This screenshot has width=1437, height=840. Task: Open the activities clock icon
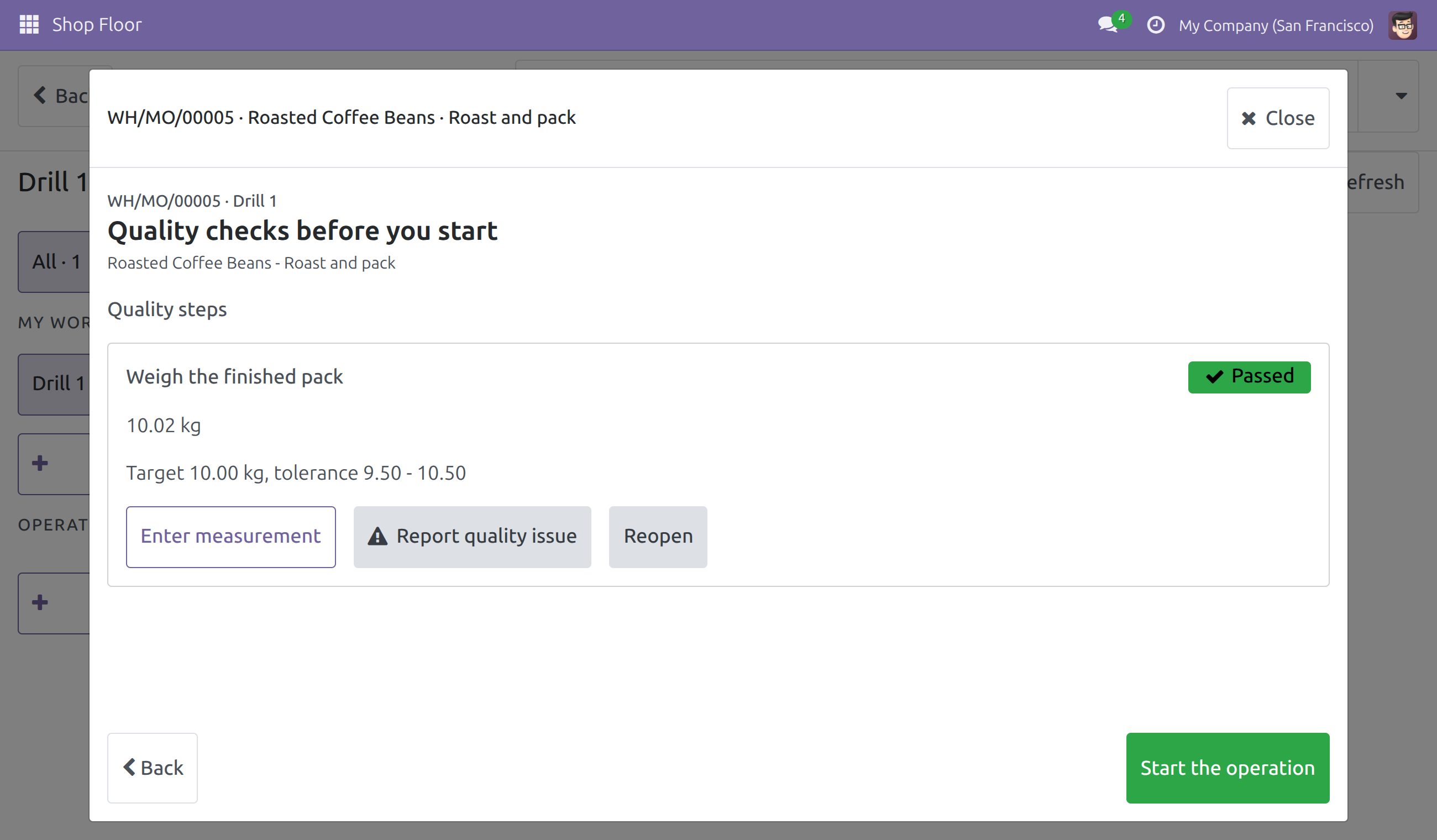(x=1155, y=25)
